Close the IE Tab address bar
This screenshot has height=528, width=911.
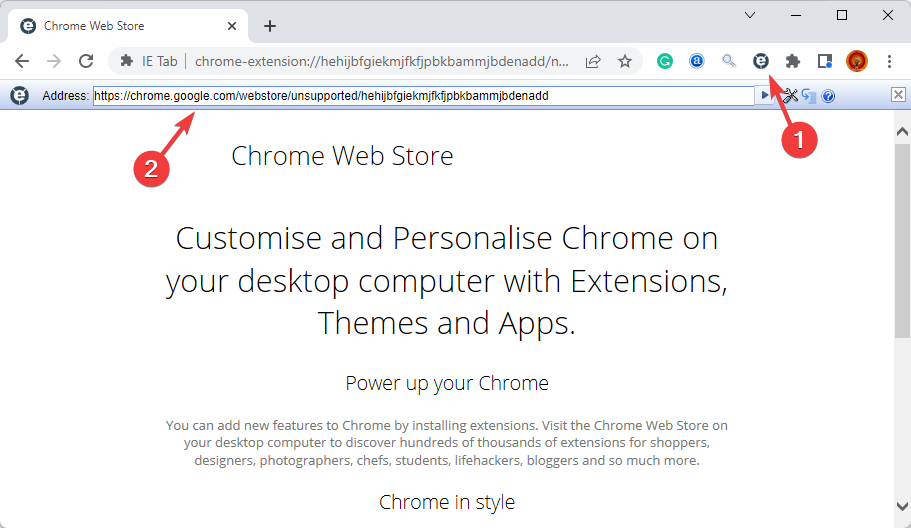898,95
